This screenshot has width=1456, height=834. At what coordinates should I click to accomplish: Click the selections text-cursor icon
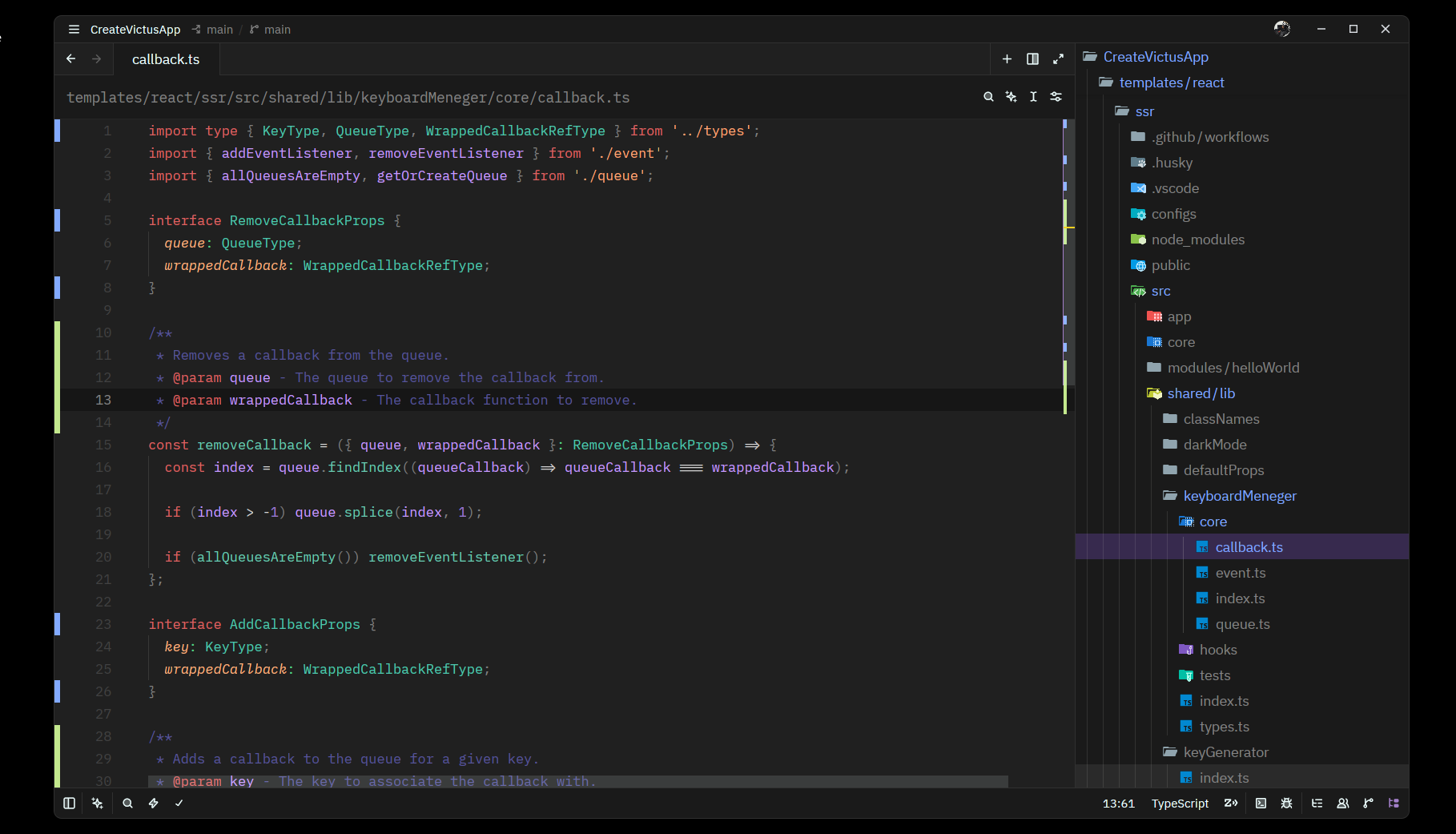pyautogui.click(x=1033, y=97)
